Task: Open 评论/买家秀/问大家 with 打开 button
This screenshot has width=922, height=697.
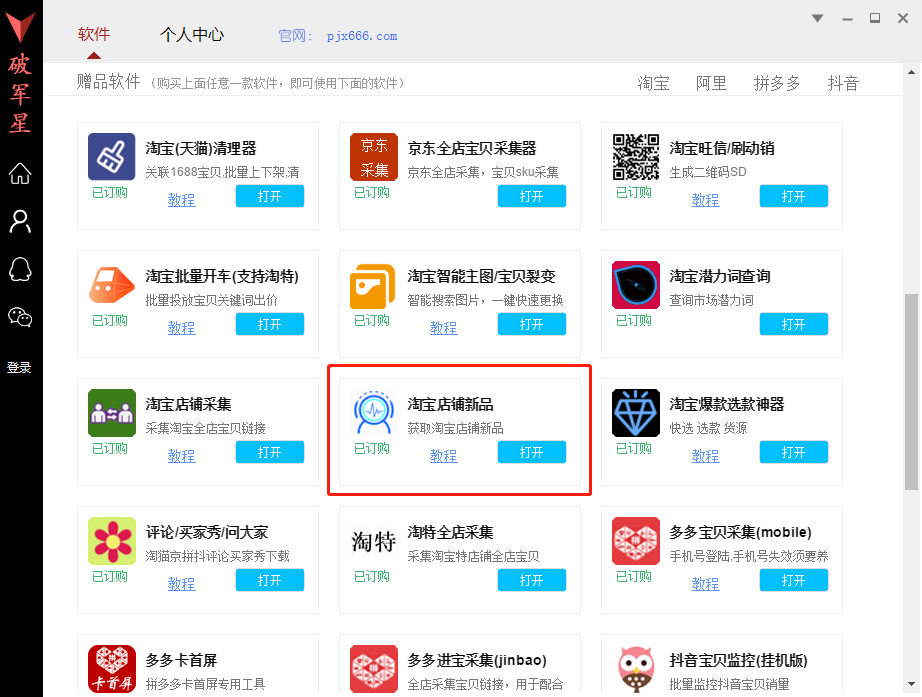Action: 270,580
